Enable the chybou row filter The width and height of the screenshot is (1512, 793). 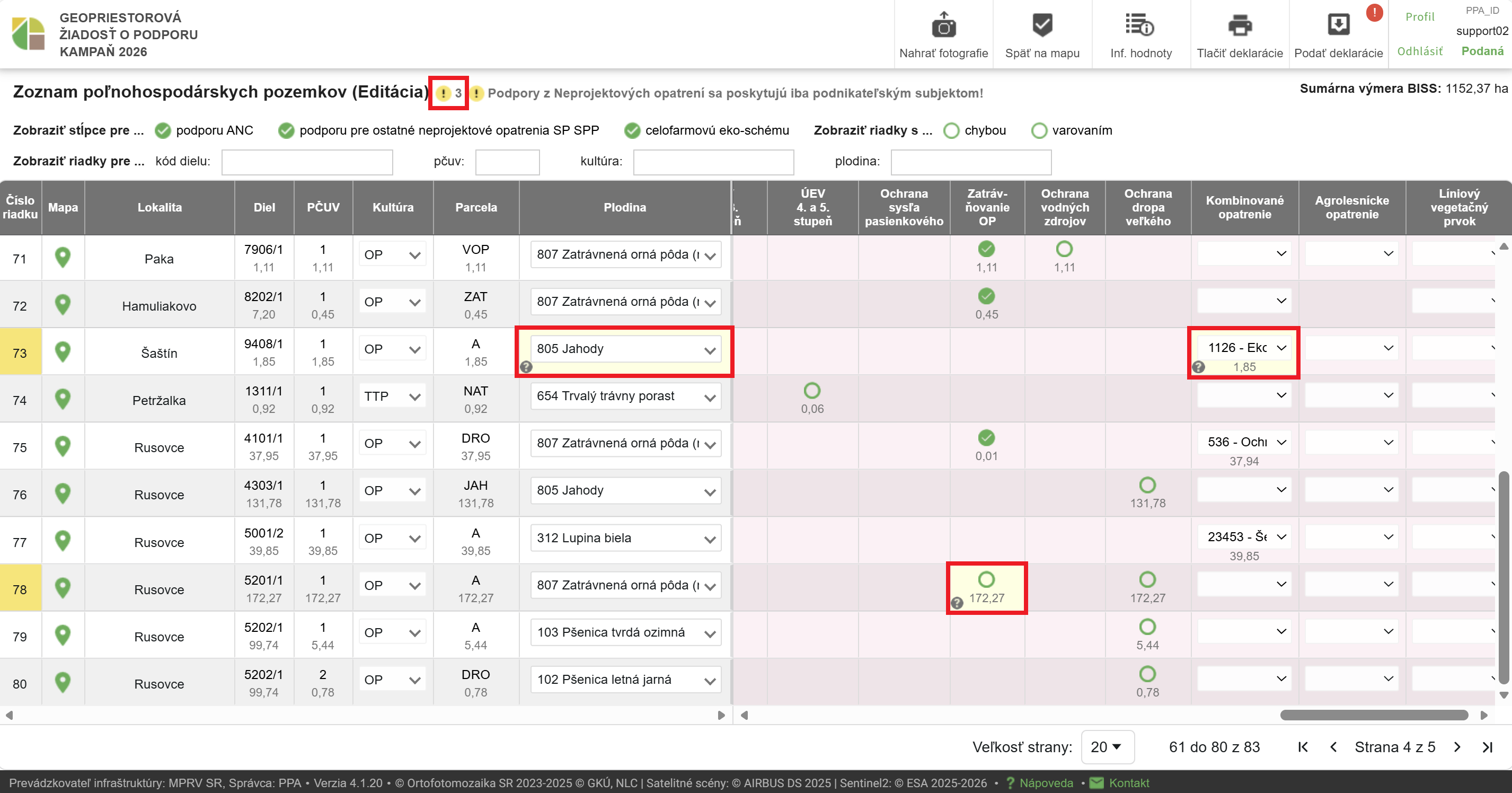click(x=951, y=130)
